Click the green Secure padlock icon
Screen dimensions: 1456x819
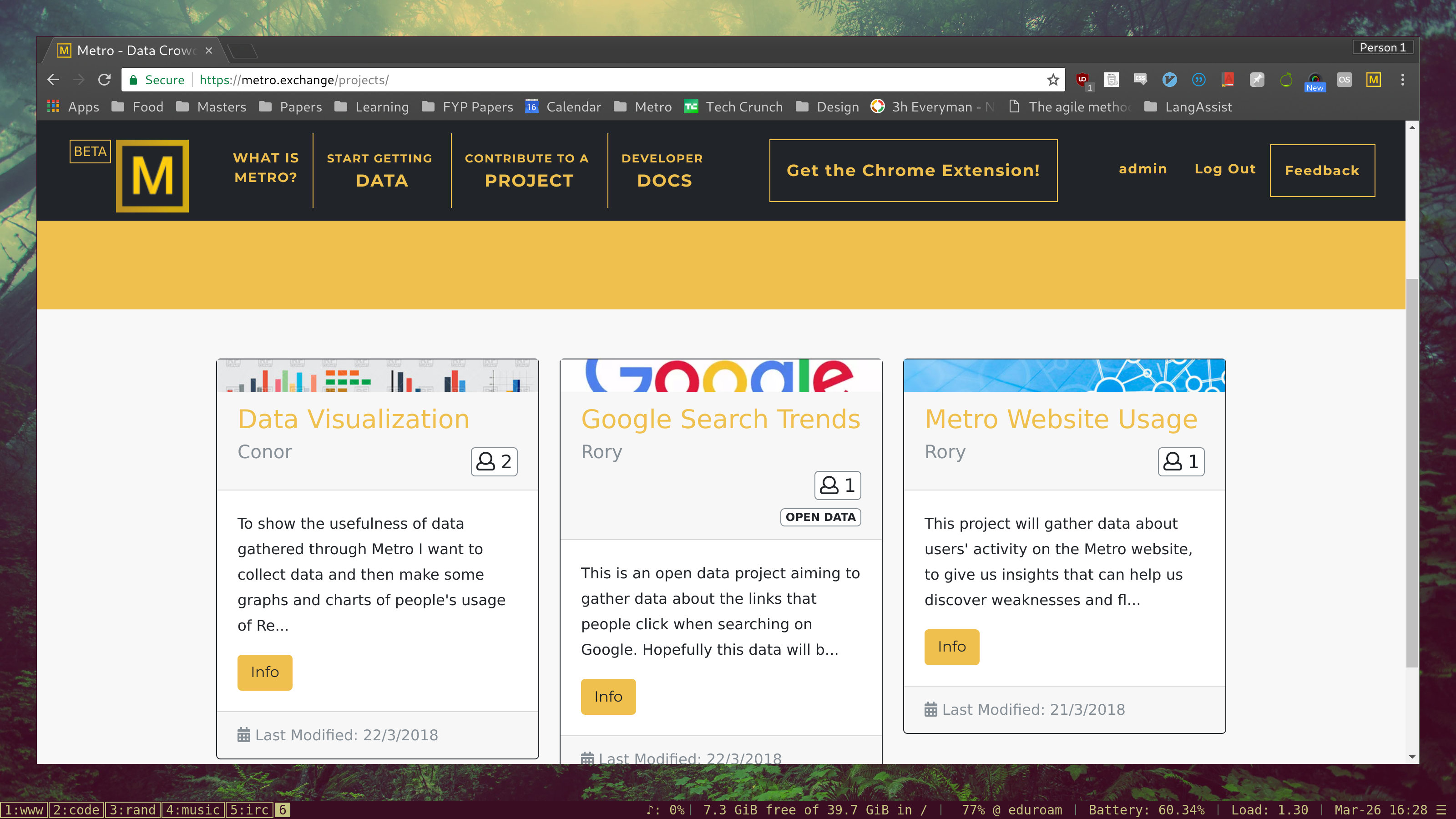click(133, 80)
